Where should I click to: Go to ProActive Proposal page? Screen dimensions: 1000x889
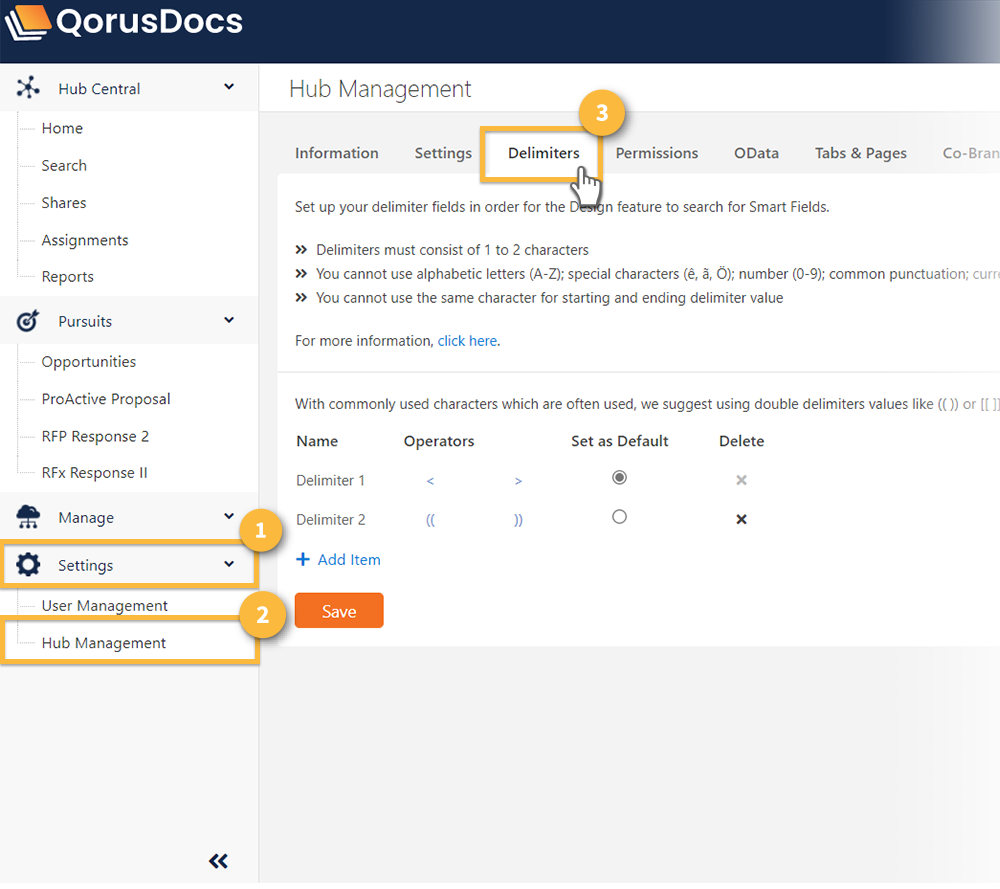pos(106,399)
